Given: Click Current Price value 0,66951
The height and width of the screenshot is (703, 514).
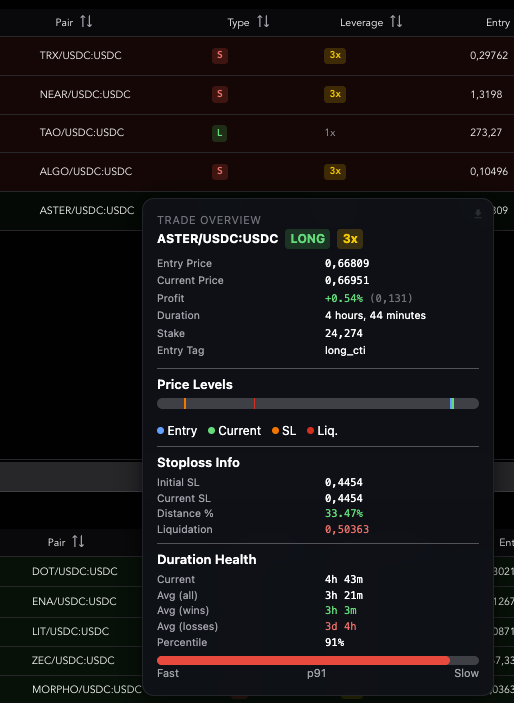Looking at the screenshot, I should (347, 281).
